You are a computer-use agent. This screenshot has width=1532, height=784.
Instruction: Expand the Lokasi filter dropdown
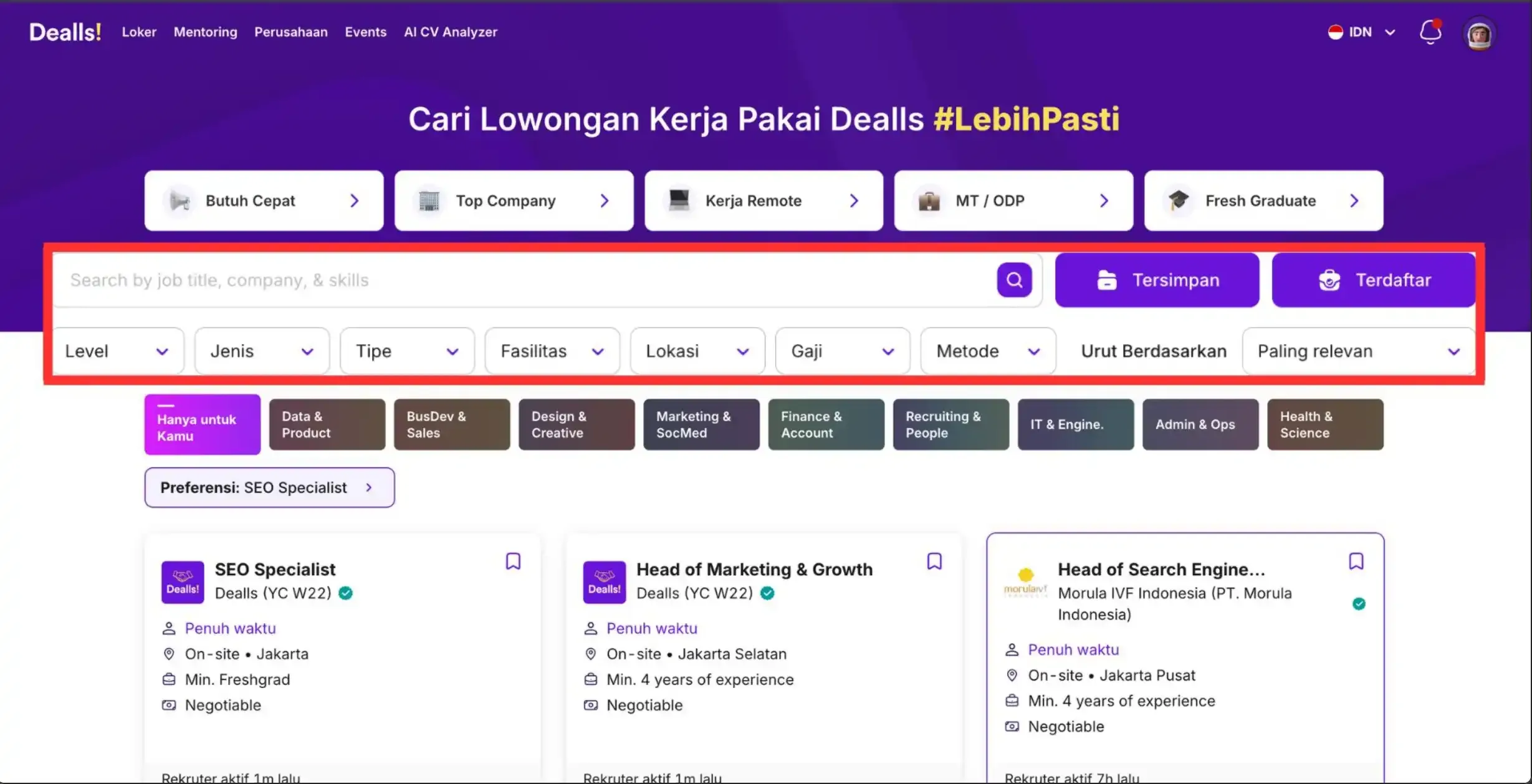pos(697,351)
